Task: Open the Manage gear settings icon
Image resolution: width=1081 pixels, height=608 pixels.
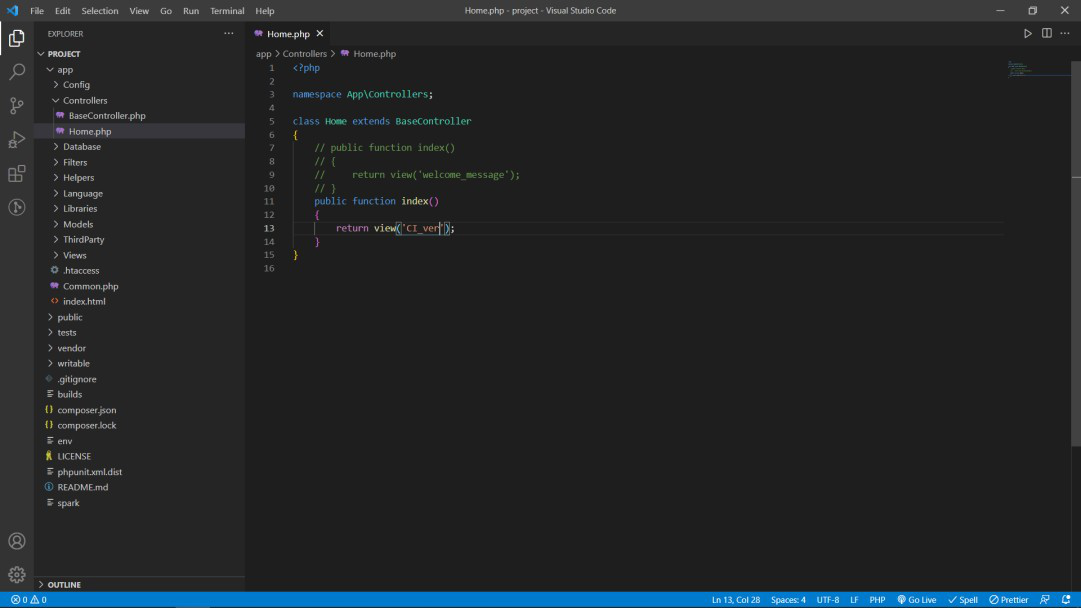Action: coord(17,575)
